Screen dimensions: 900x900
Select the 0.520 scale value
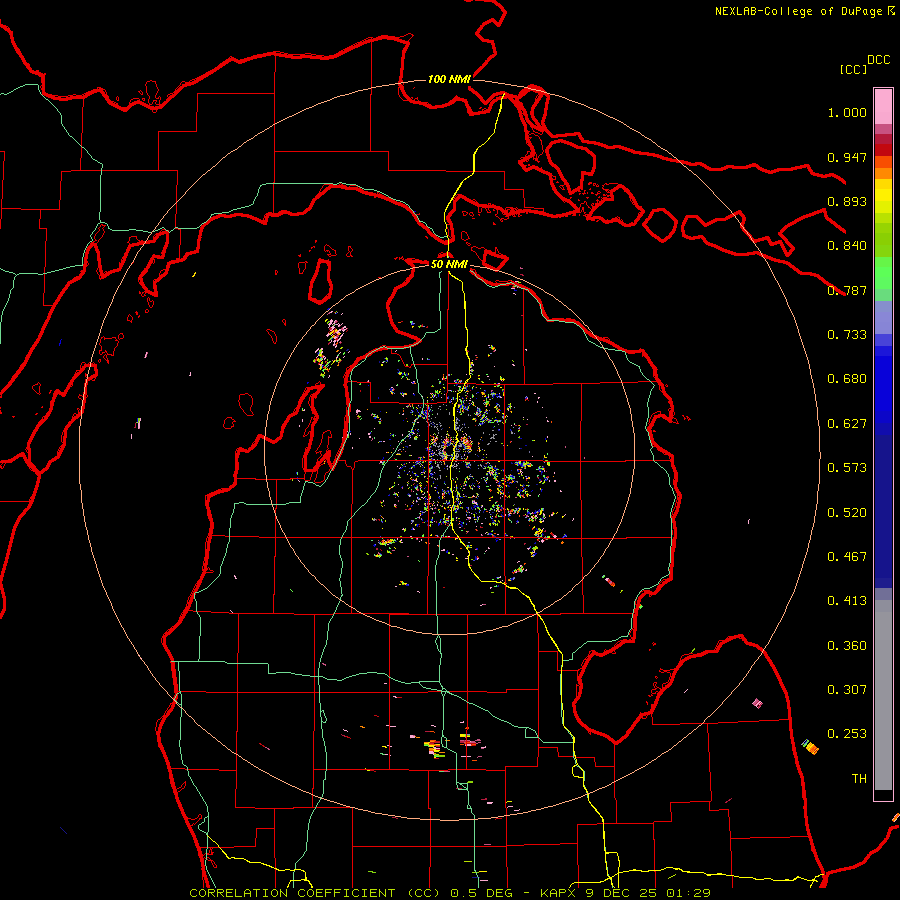coord(847,513)
